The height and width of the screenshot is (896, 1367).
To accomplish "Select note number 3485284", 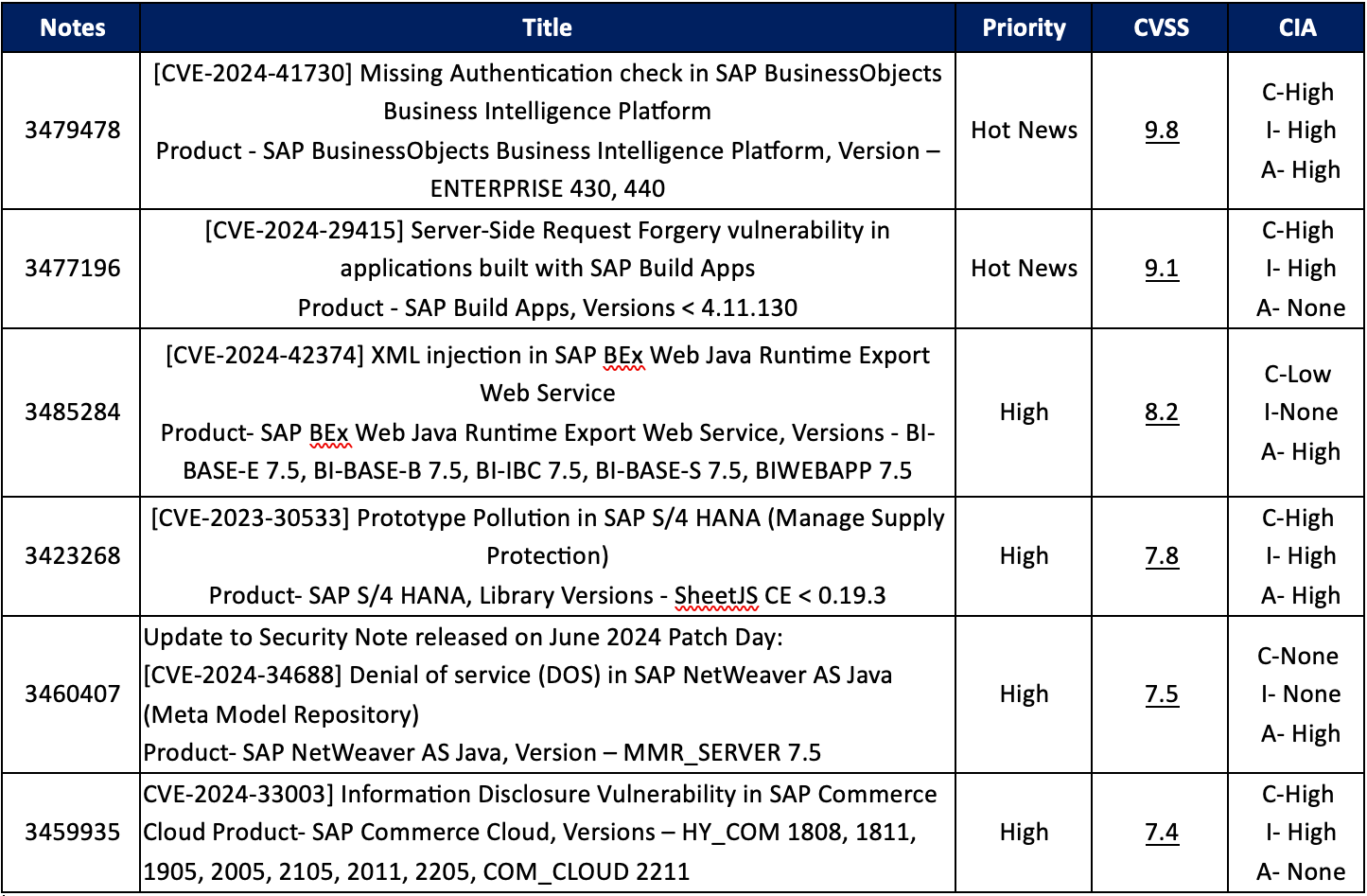I will pos(73,413).
